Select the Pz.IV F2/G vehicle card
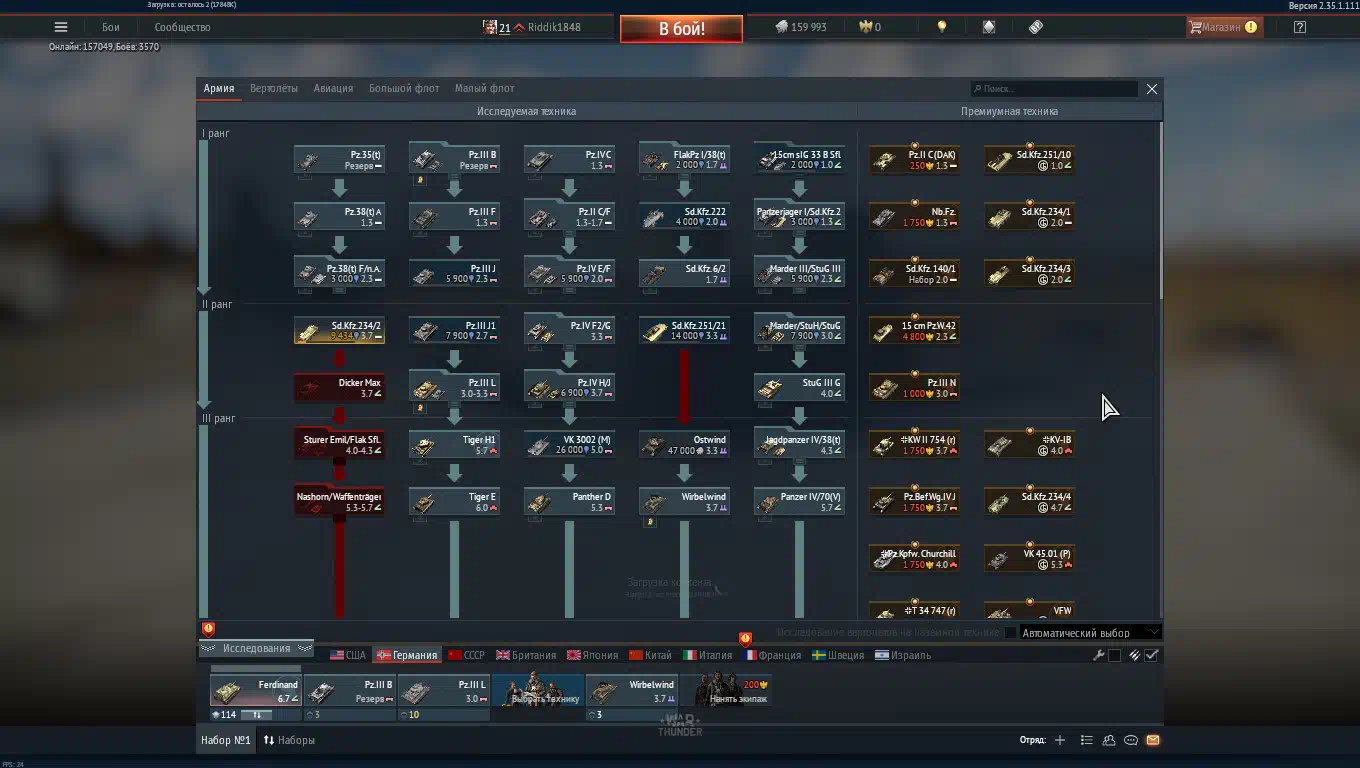 pyautogui.click(x=570, y=331)
